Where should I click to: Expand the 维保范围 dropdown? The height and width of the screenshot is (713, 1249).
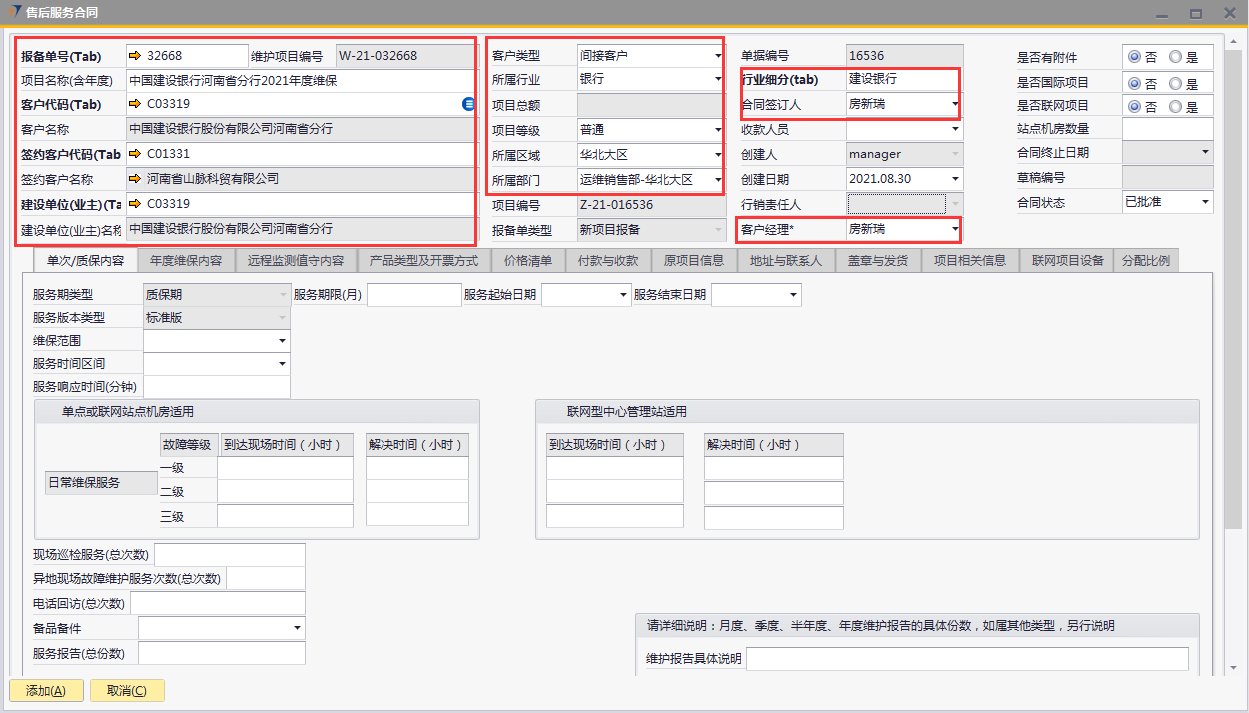(282, 341)
